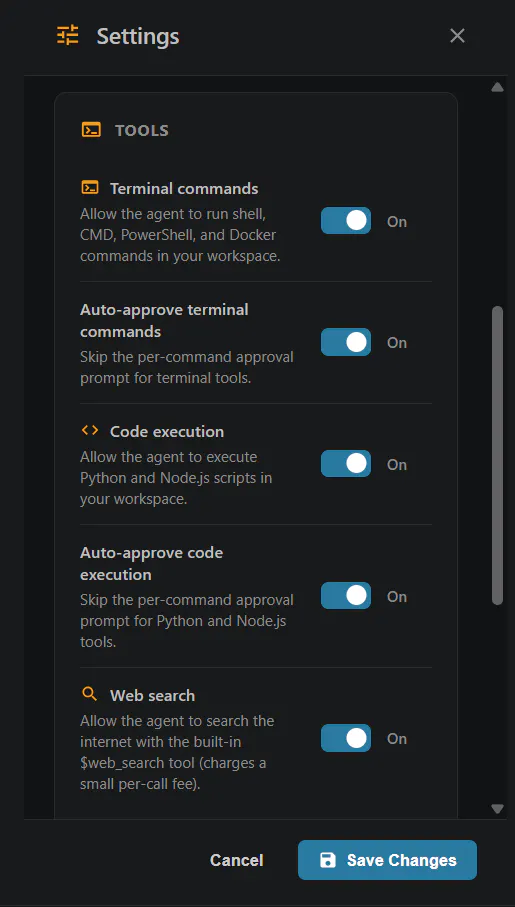Click the Web search title text

coord(152,695)
